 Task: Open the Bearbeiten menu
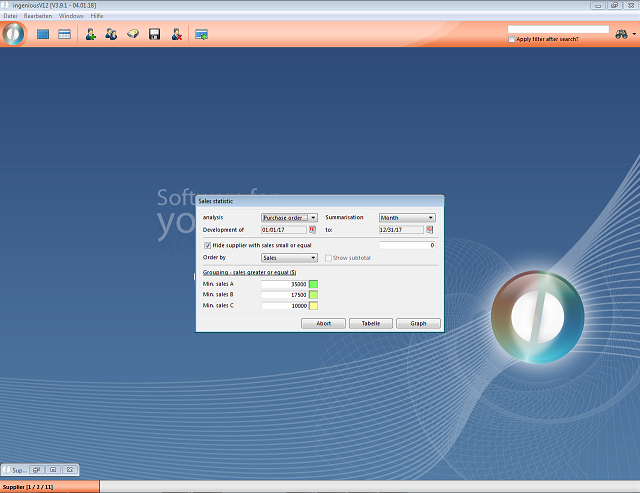click(x=37, y=17)
